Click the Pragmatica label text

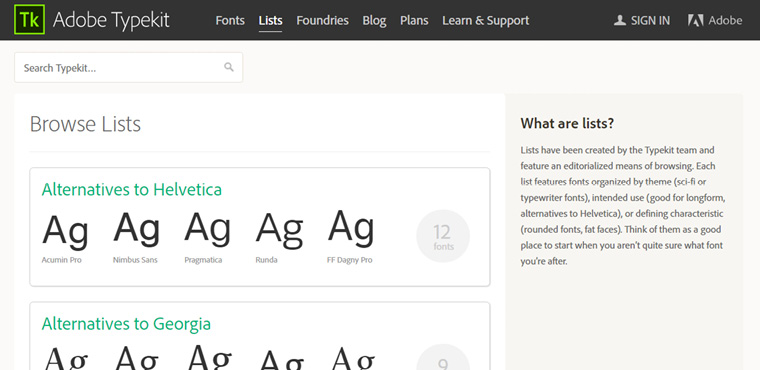pos(203,260)
